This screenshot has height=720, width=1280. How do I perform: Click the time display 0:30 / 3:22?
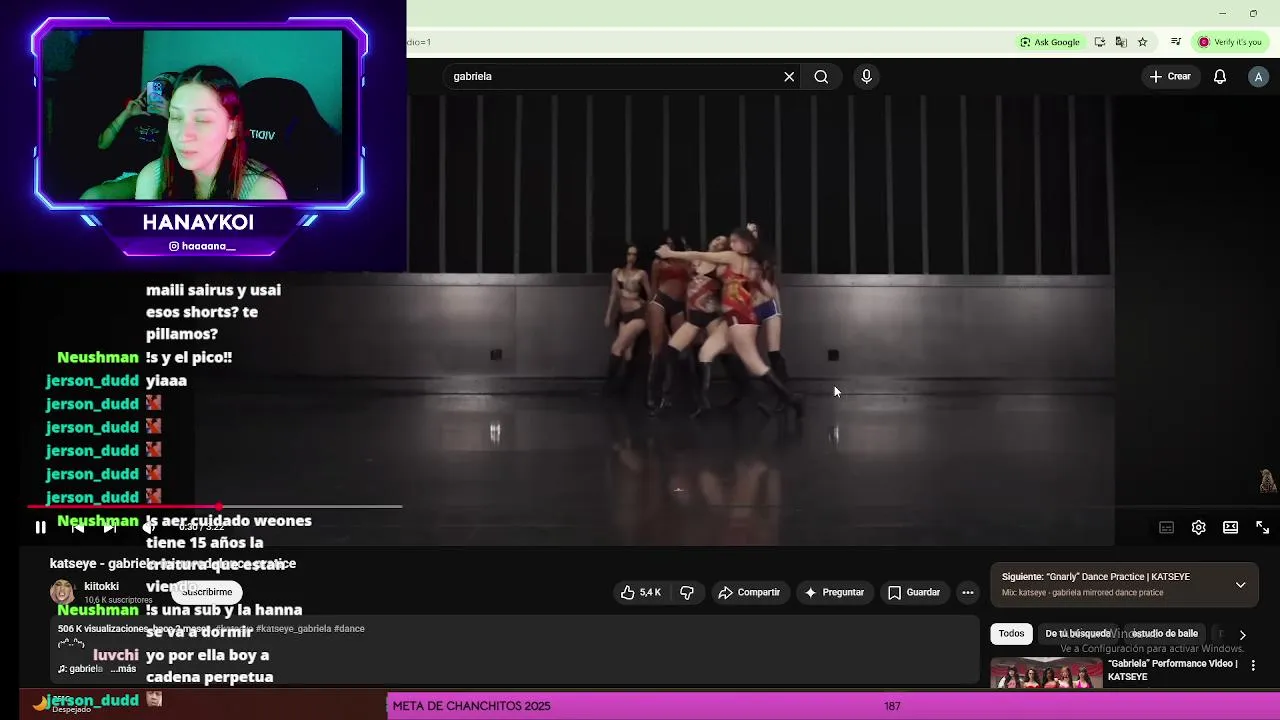(x=201, y=527)
